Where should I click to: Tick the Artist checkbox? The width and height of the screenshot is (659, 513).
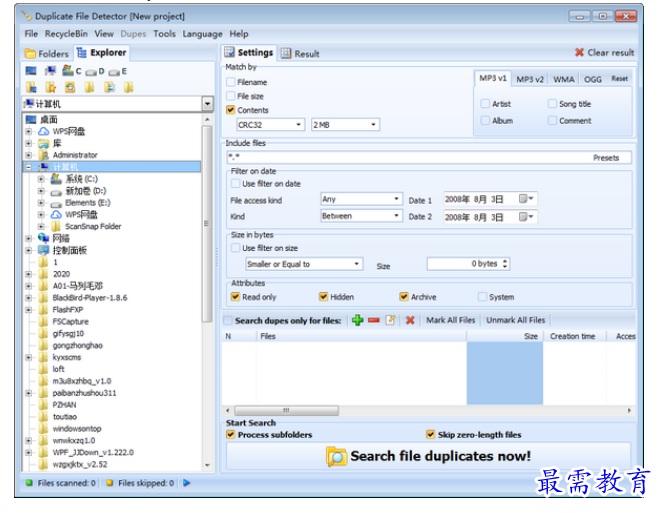tap(485, 104)
